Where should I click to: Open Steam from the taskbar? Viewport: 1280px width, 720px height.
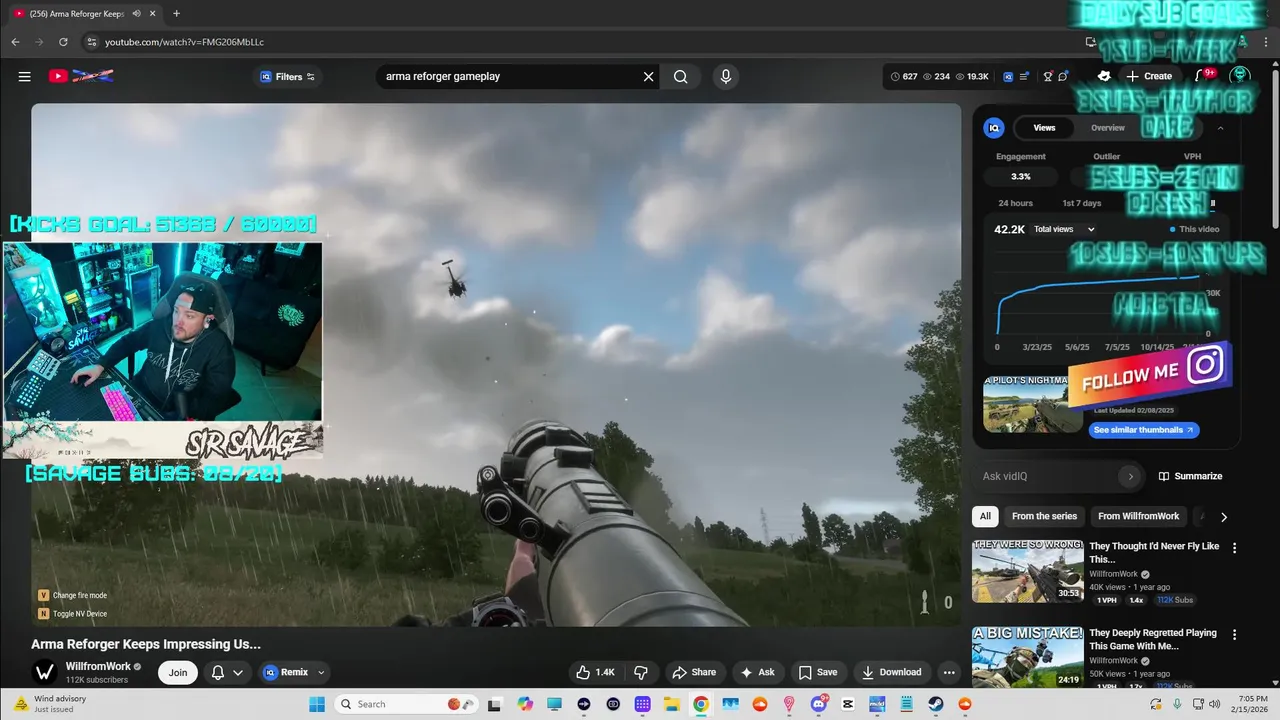click(x=936, y=704)
